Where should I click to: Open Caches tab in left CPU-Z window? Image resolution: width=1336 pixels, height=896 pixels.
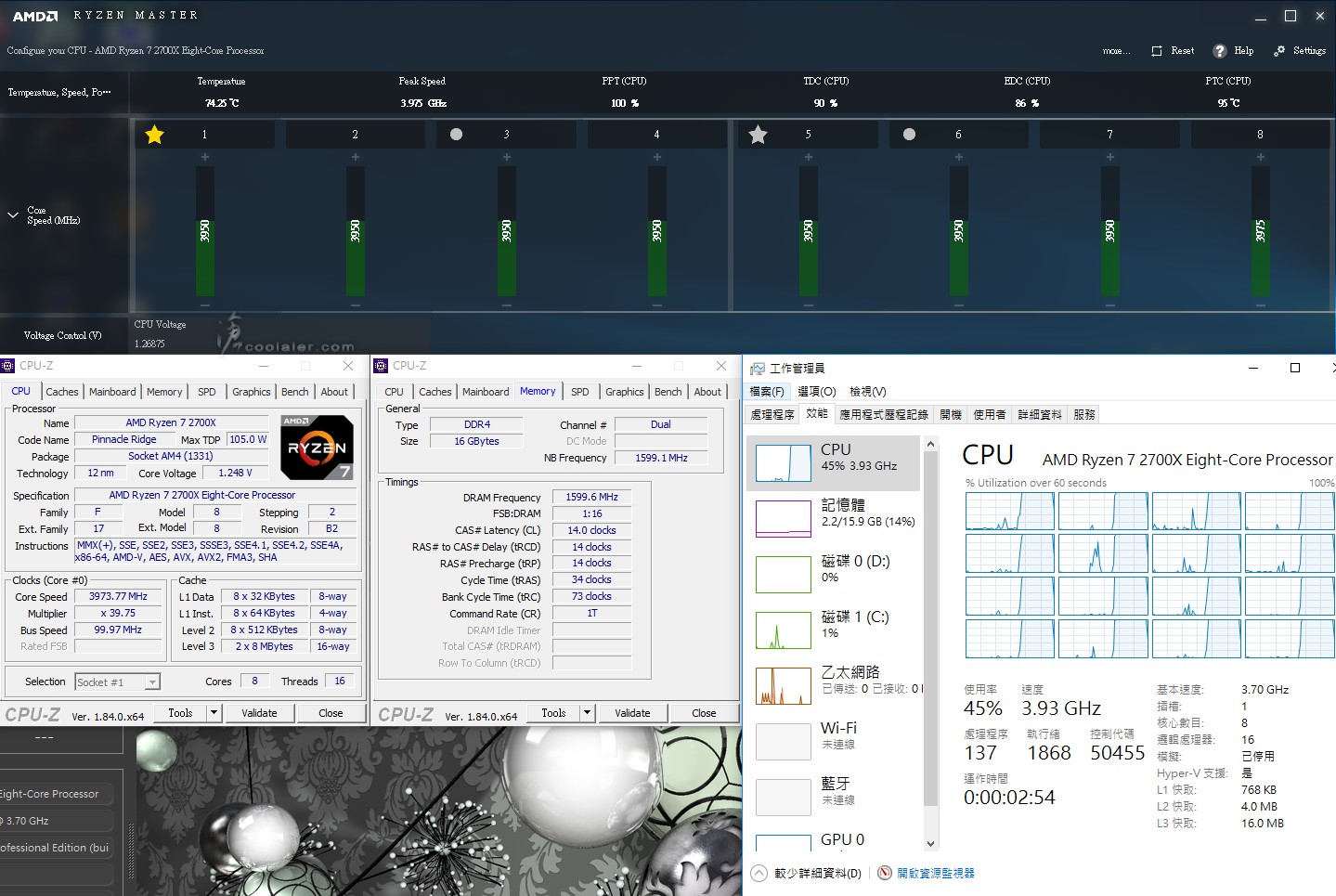62,392
